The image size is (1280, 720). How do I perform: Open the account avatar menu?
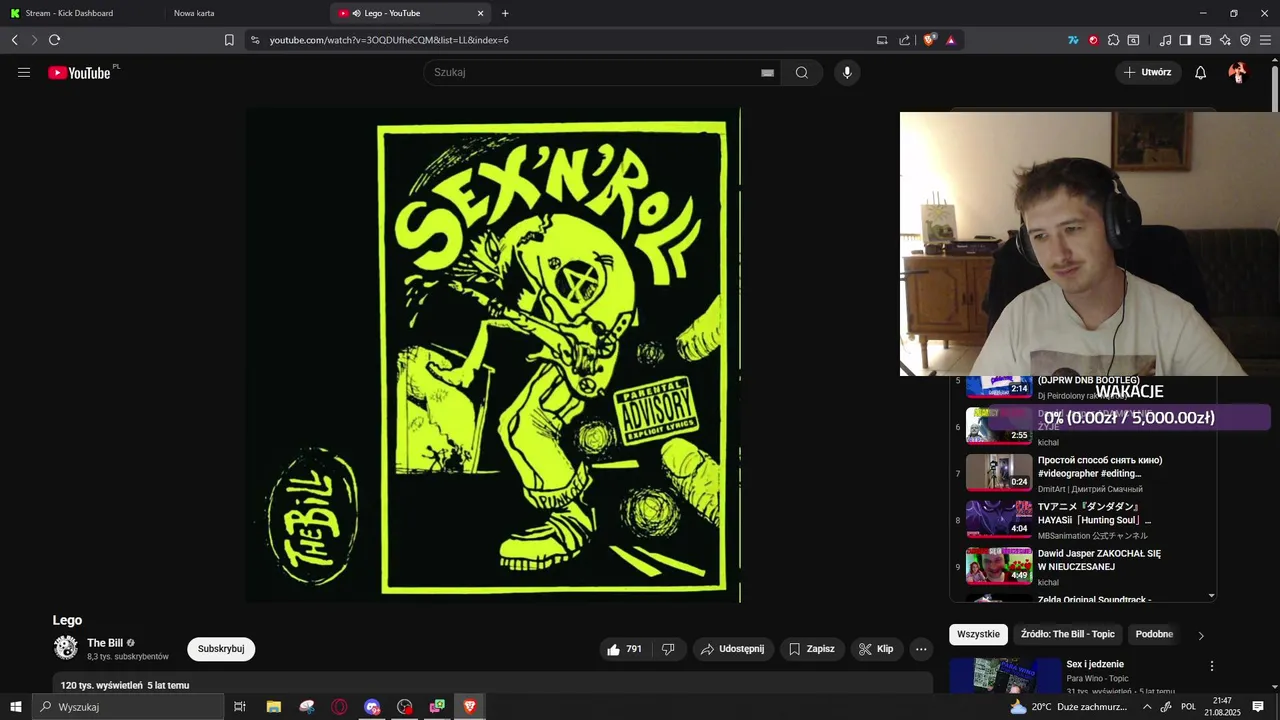(x=1237, y=72)
